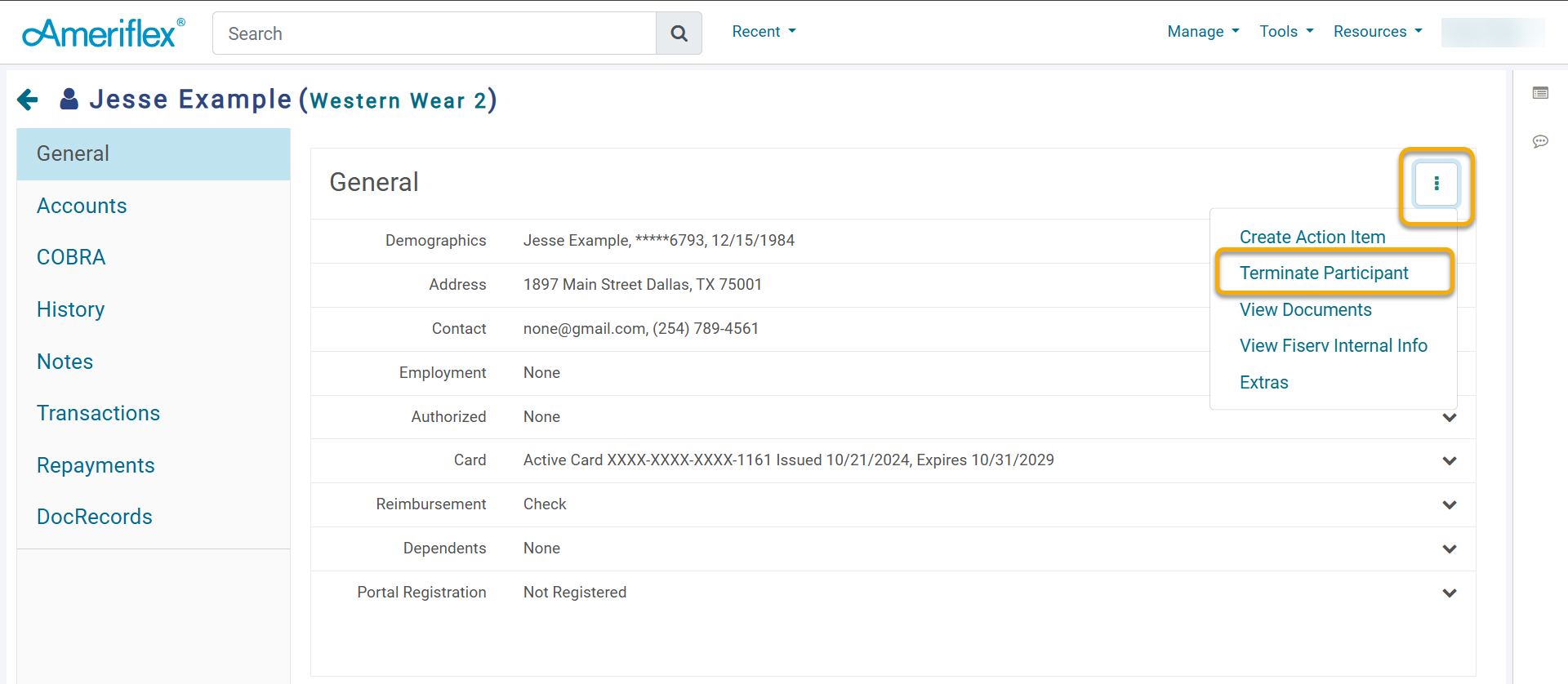Expand the Portal Registration row chevron
This screenshot has height=684, width=1568.
pos(1450,593)
